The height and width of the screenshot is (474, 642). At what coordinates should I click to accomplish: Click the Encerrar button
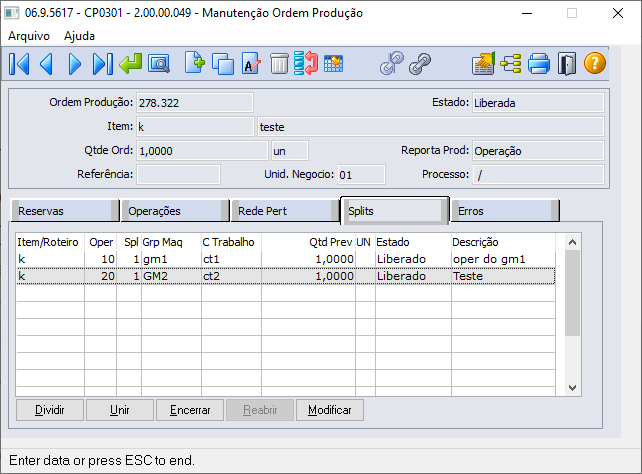pos(190,410)
